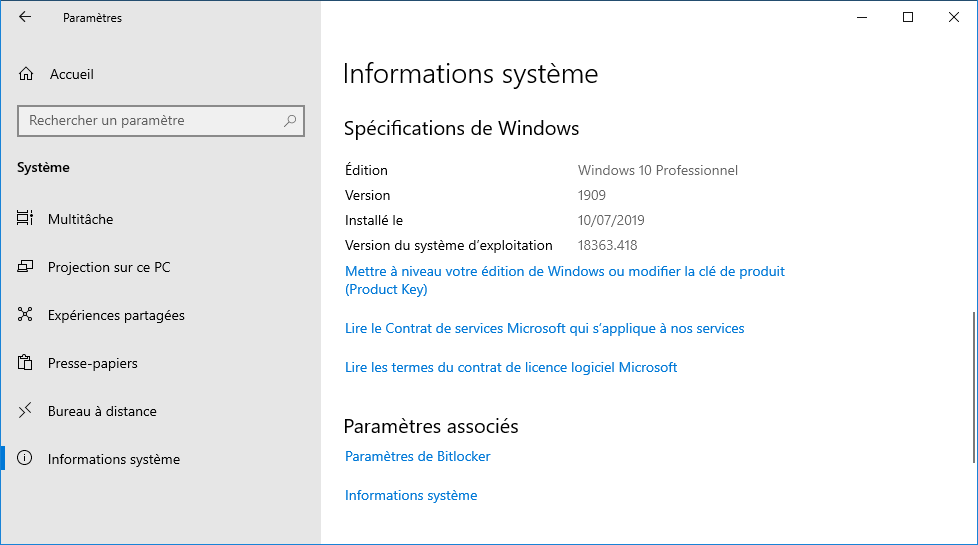This screenshot has height=545, width=978.
Task: Click the Spécifications de Windows heading
Action: [462, 128]
